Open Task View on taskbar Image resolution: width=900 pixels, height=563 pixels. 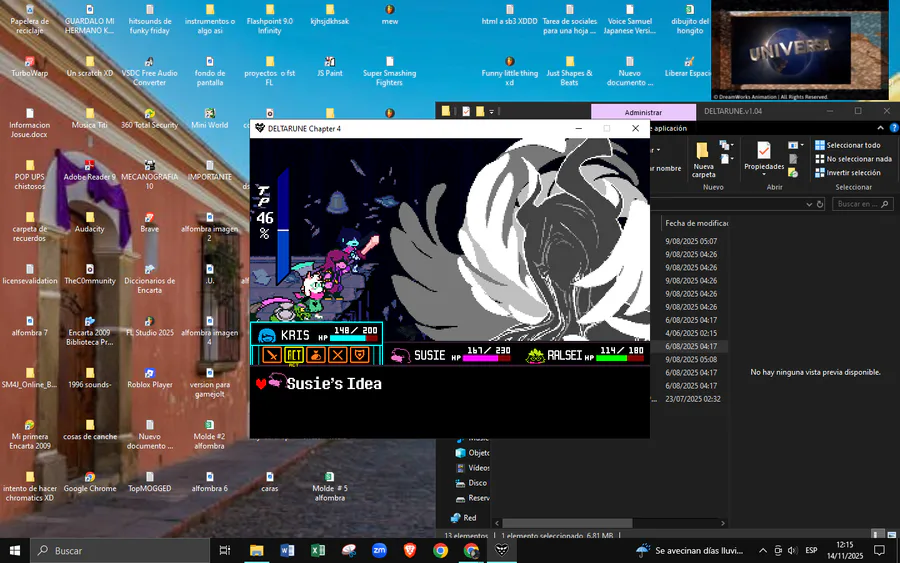pyautogui.click(x=225, y=550)
